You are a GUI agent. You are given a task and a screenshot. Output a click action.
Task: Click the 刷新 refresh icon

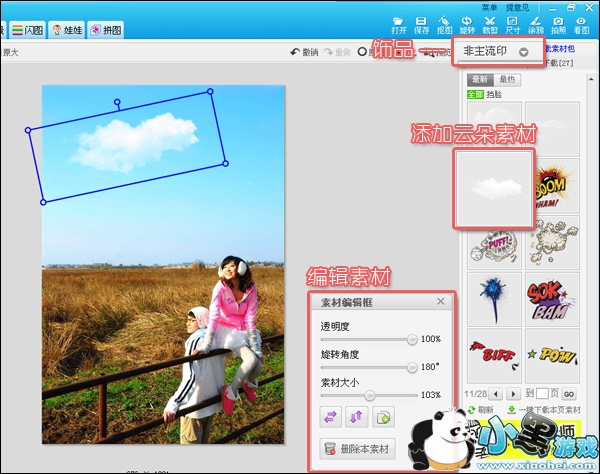[471, 410]
